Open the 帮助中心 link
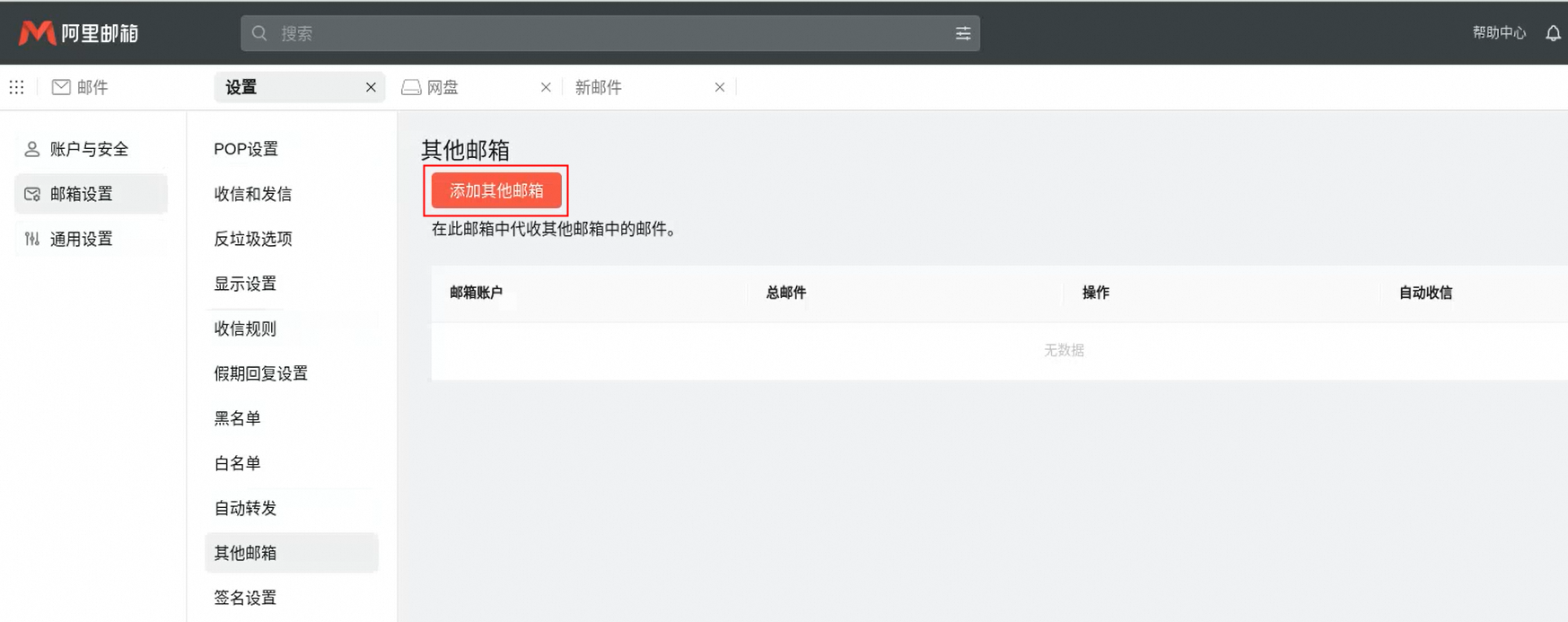This screenshot has width=1568, height=622. tap(1498, 33)
